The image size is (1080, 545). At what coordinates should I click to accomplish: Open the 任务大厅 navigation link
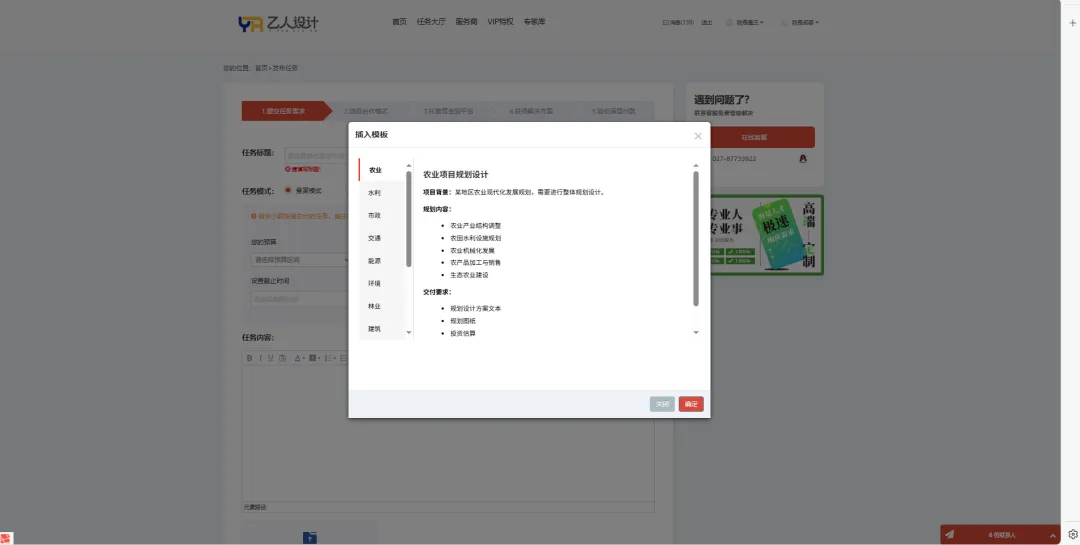click(431, 22)
